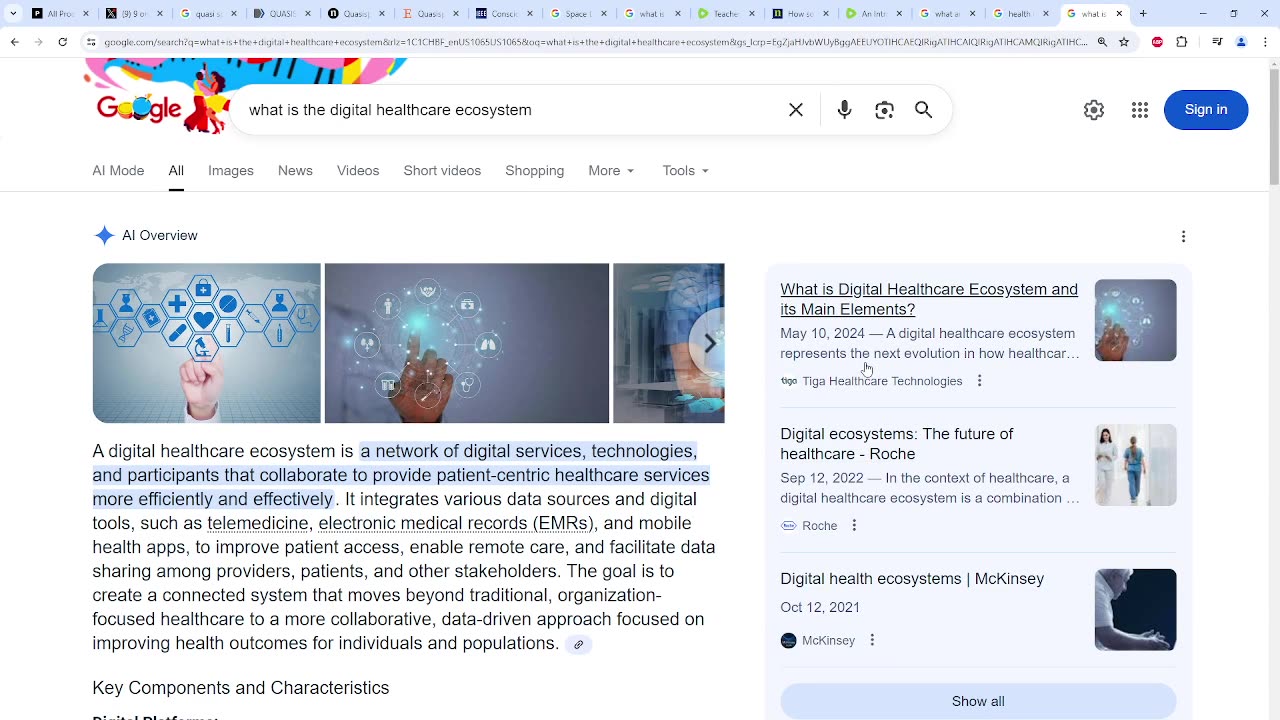1280x720 pixels.
Task: Select the Short videos tab
Action: click(x=442, y=171)
